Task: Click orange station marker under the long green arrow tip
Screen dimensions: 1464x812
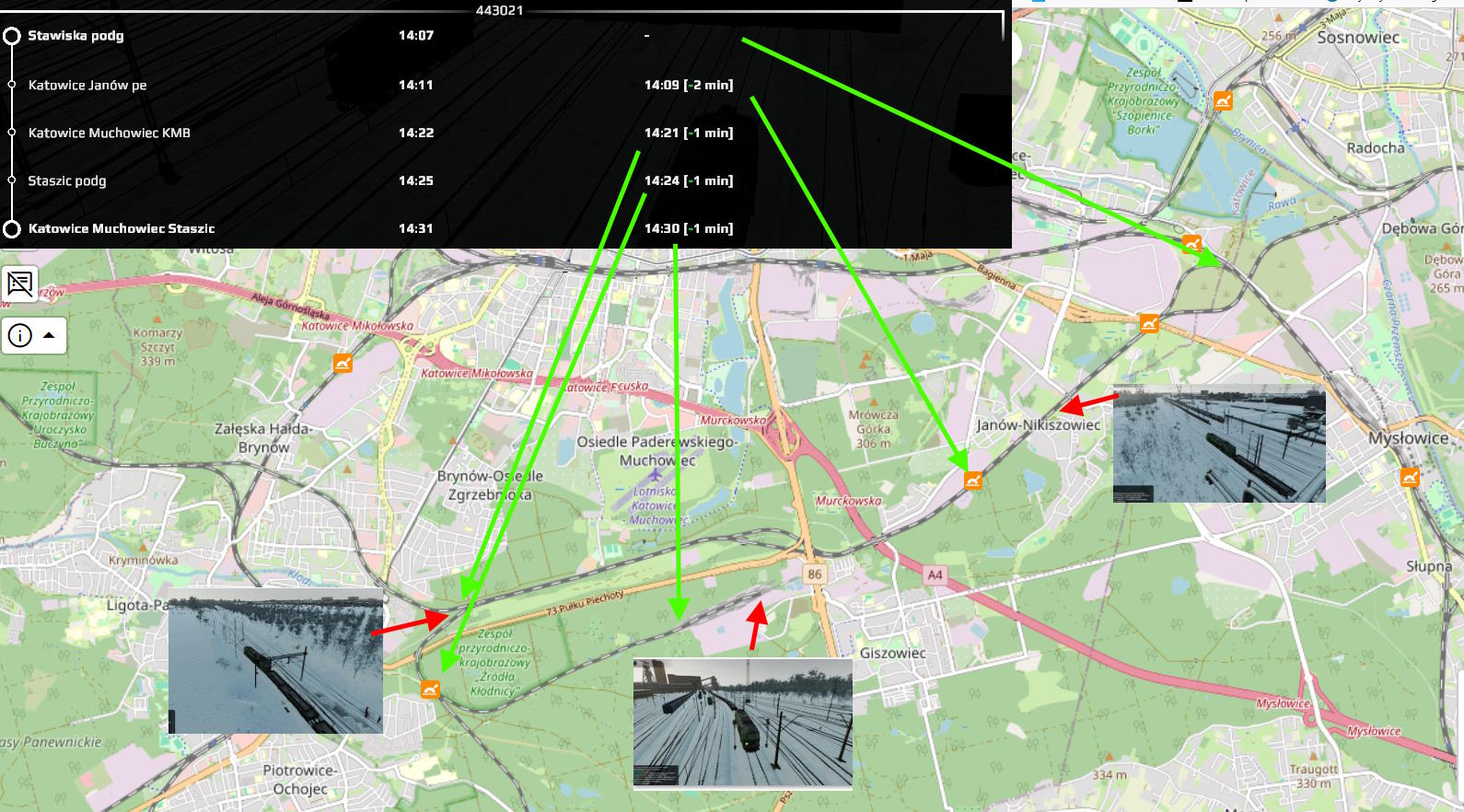Action: (x=1191, y=244)
